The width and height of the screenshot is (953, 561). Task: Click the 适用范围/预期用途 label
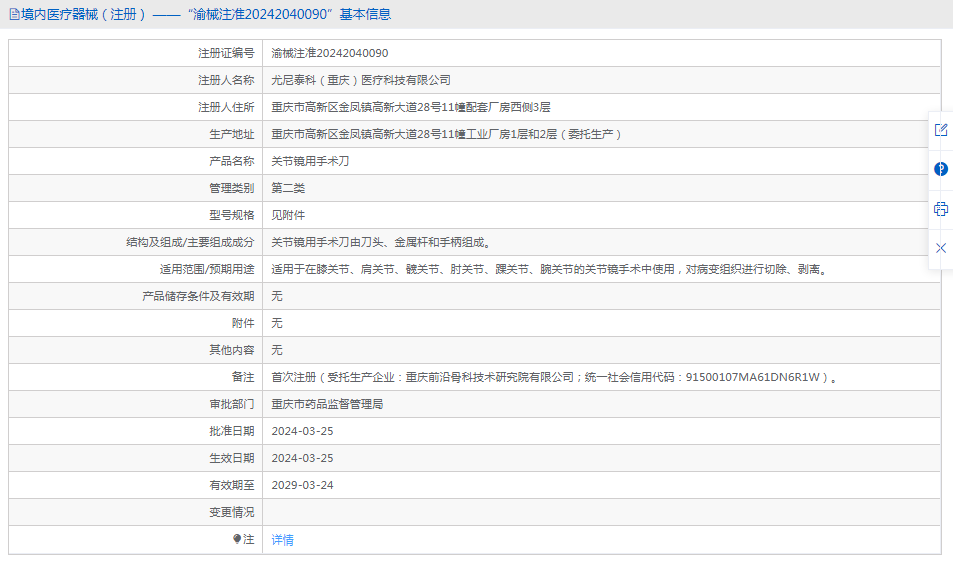207,269
